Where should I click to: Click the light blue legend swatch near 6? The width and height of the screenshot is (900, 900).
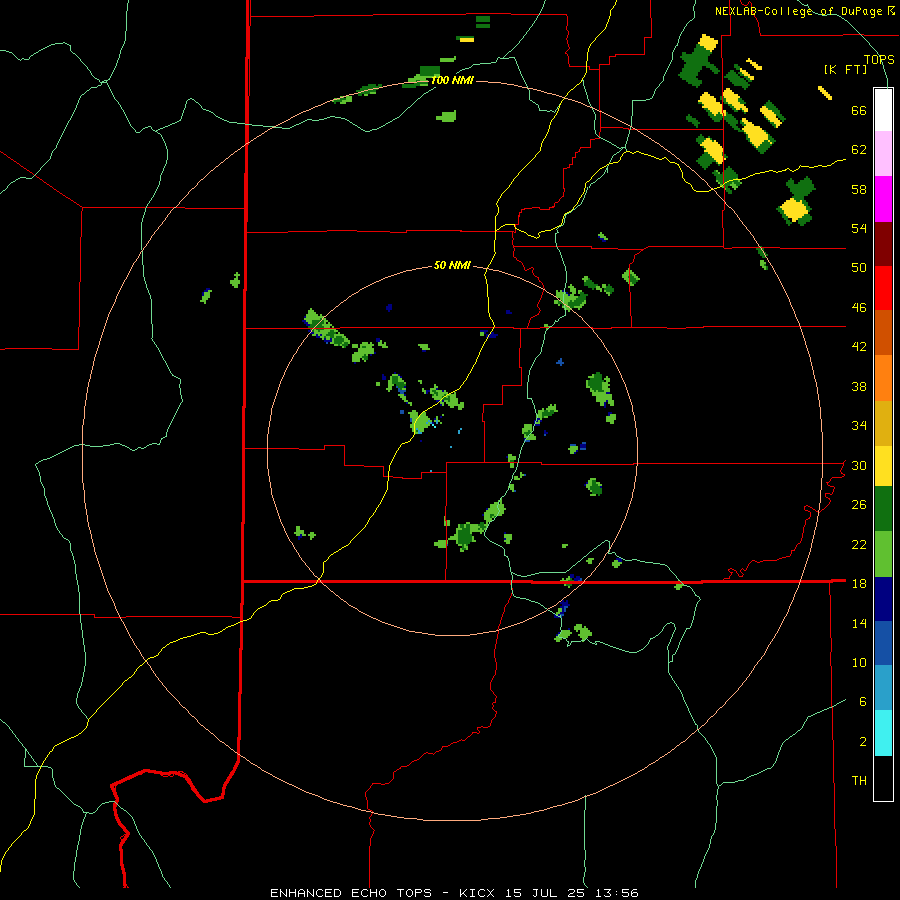[x=883, y=688]
